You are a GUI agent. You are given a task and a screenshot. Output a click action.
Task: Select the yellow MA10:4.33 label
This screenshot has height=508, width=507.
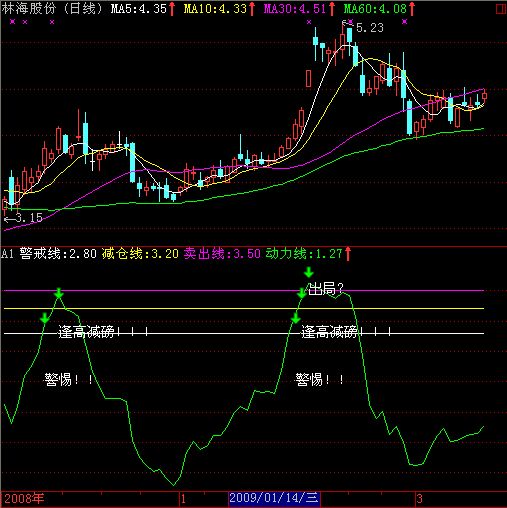[215, 9]
